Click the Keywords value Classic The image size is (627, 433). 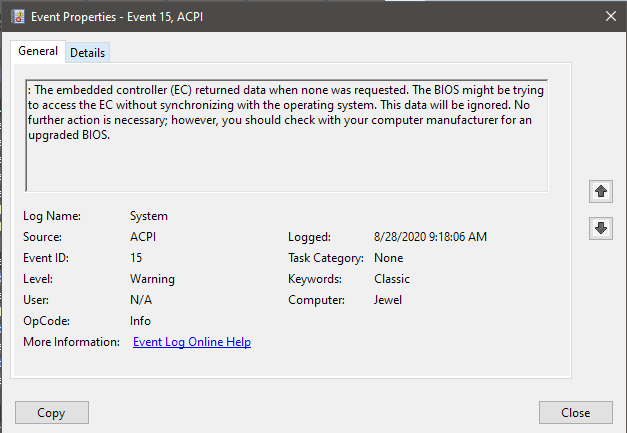(x=392, y=279)
